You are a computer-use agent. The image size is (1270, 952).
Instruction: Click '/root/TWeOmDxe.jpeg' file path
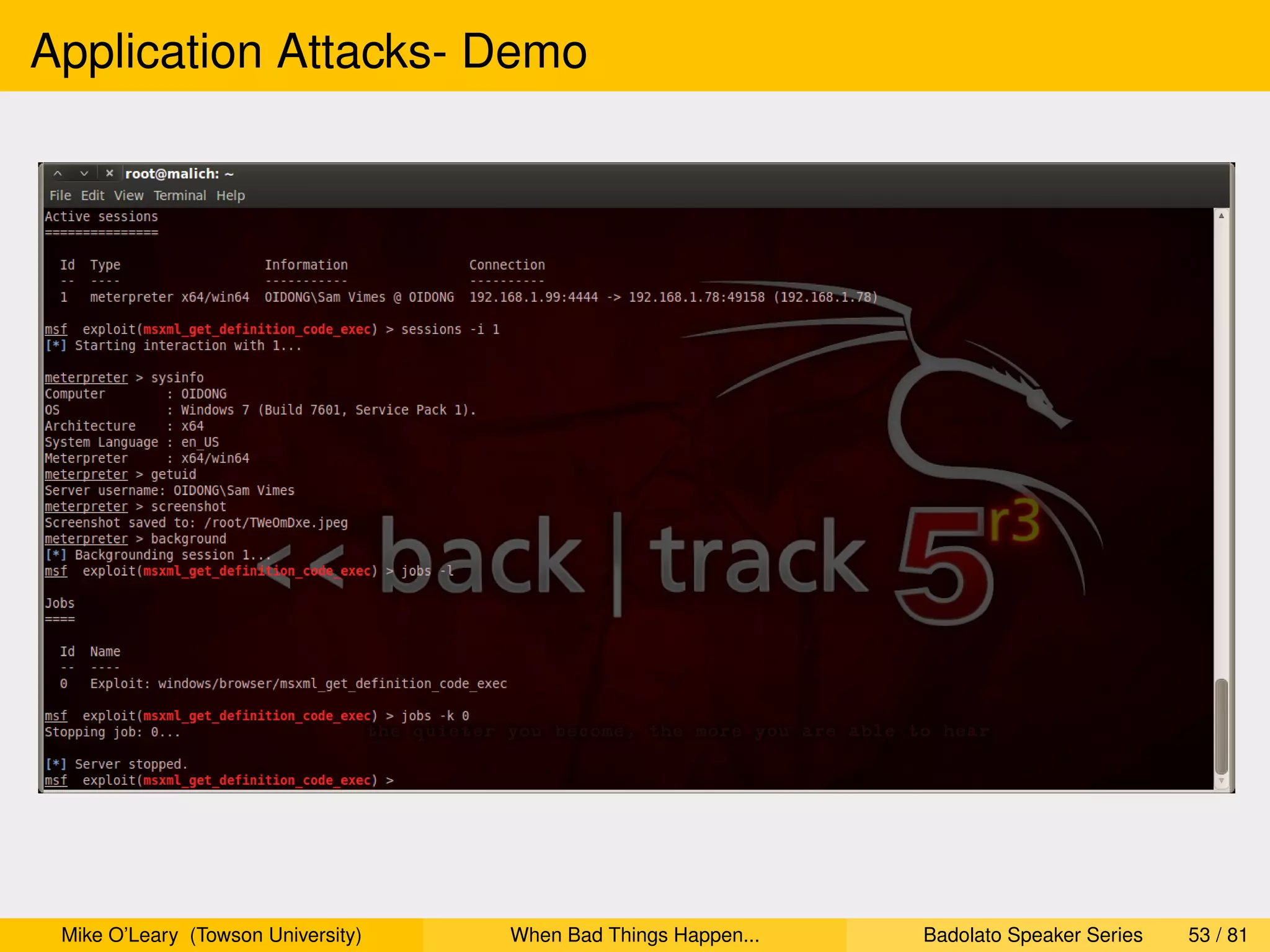coord(276,523)
